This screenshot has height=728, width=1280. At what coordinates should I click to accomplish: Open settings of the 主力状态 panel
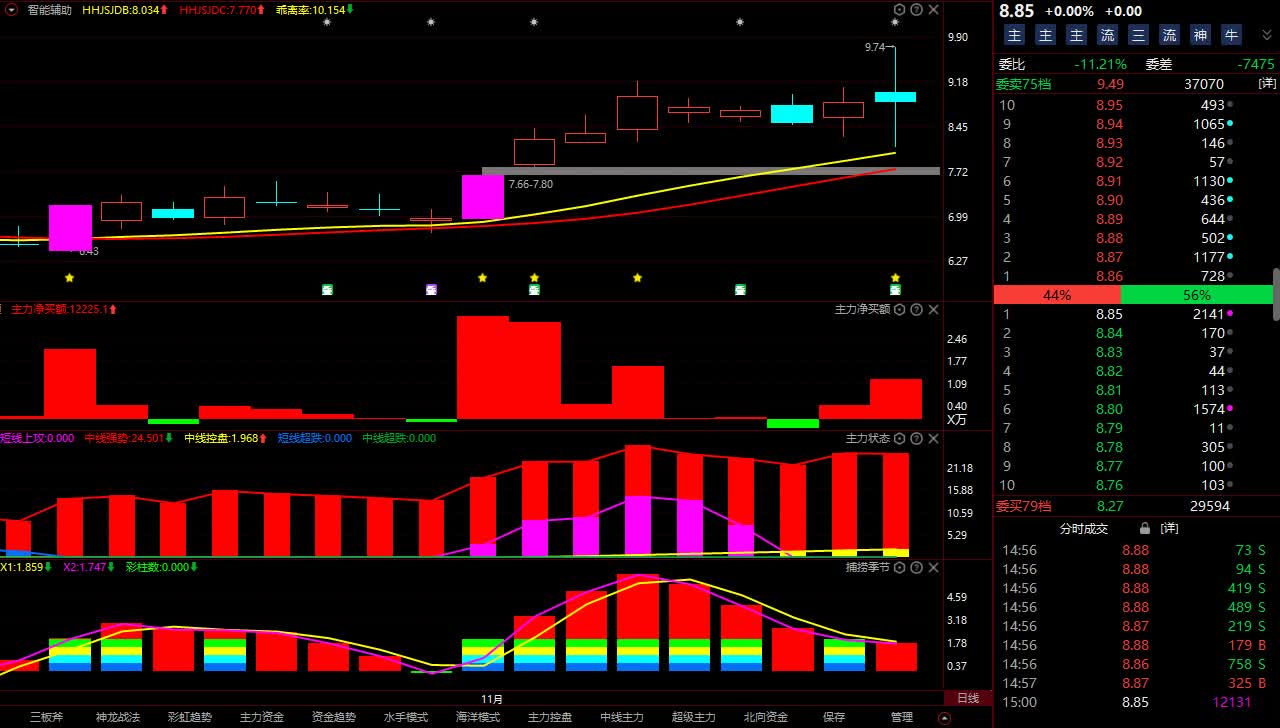(x=899, y=439)
